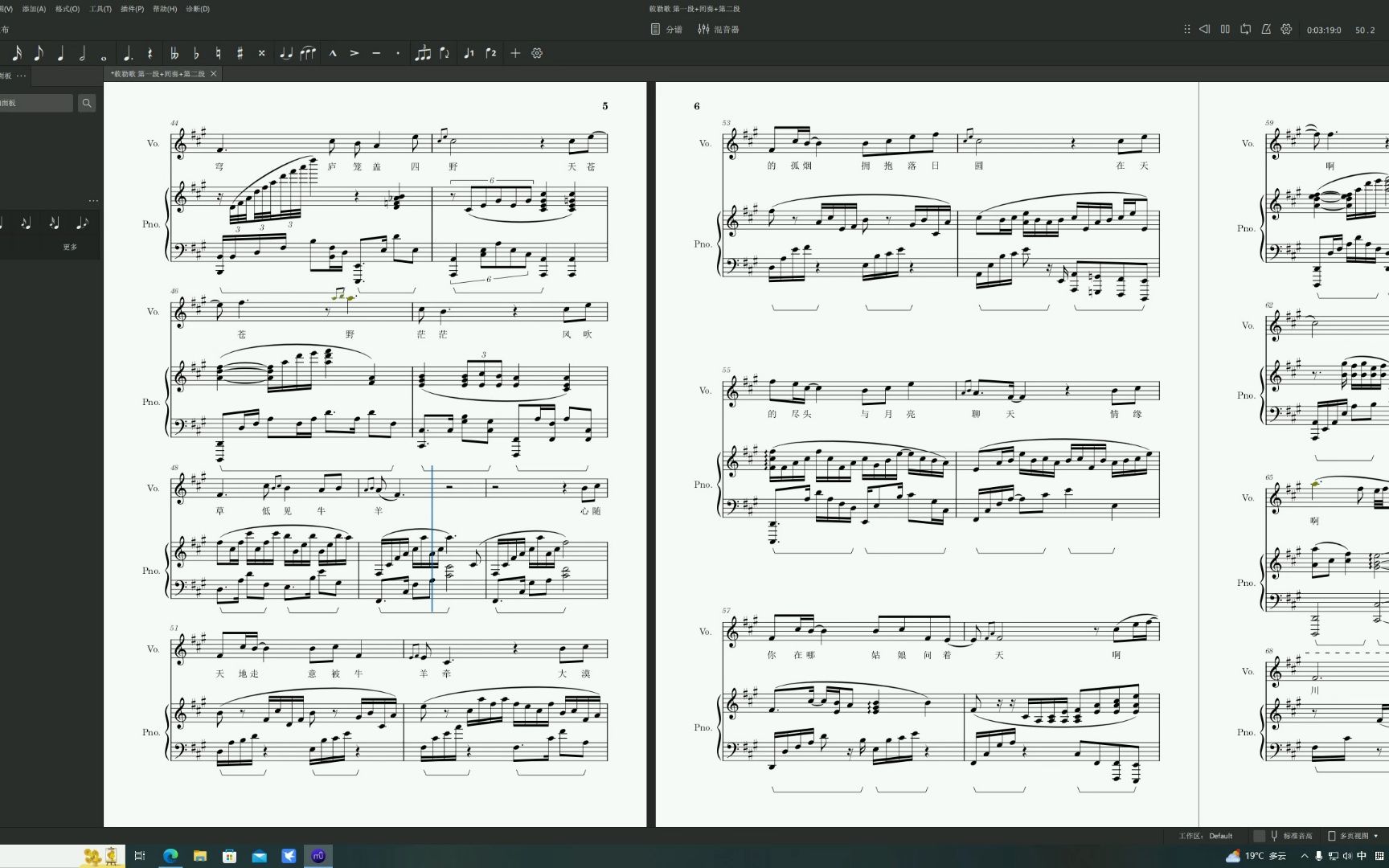Toggle loop playback
The image size is (1389, 868).
point(1245,29)
